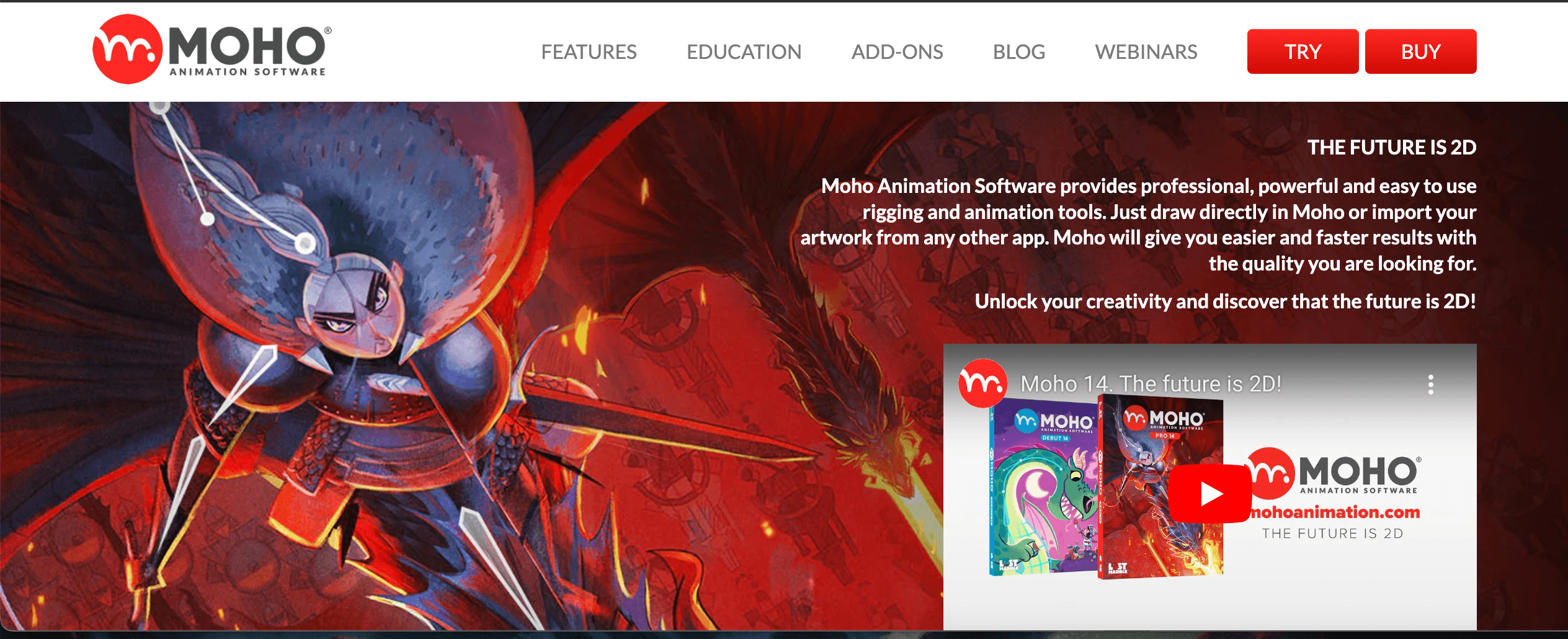Click the mohoanimation.com text in video
This screenshot has height=639, width=1568.
[1335, 512]
